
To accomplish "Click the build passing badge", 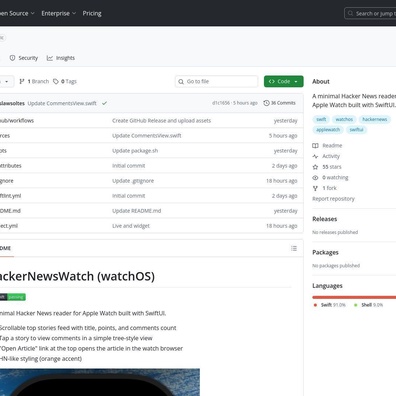I will 13,297.
